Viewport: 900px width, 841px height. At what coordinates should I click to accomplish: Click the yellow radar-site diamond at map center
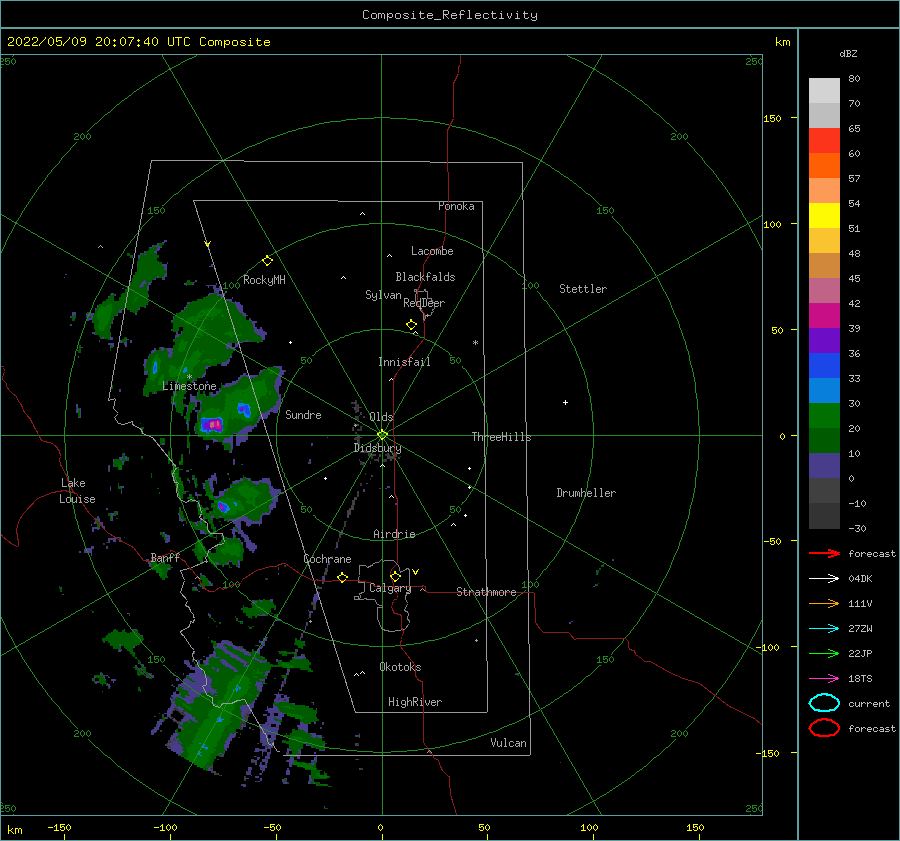click(382, 435)
